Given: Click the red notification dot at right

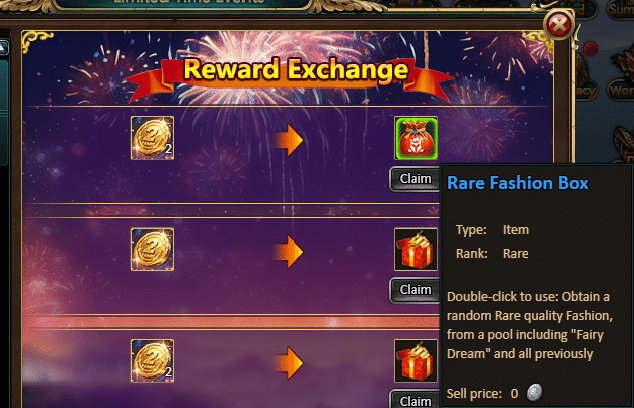Looking at the screenshot, I should tap(591, 49).
